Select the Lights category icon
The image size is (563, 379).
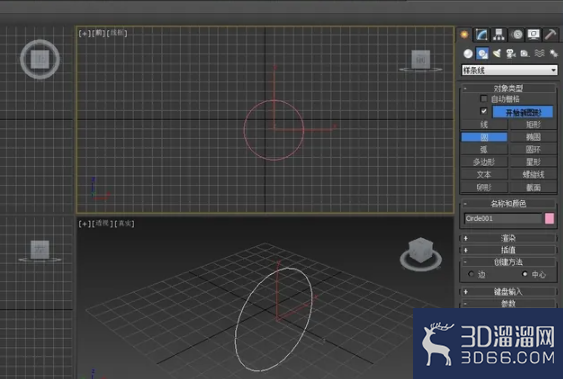click(x=497, y=53)
